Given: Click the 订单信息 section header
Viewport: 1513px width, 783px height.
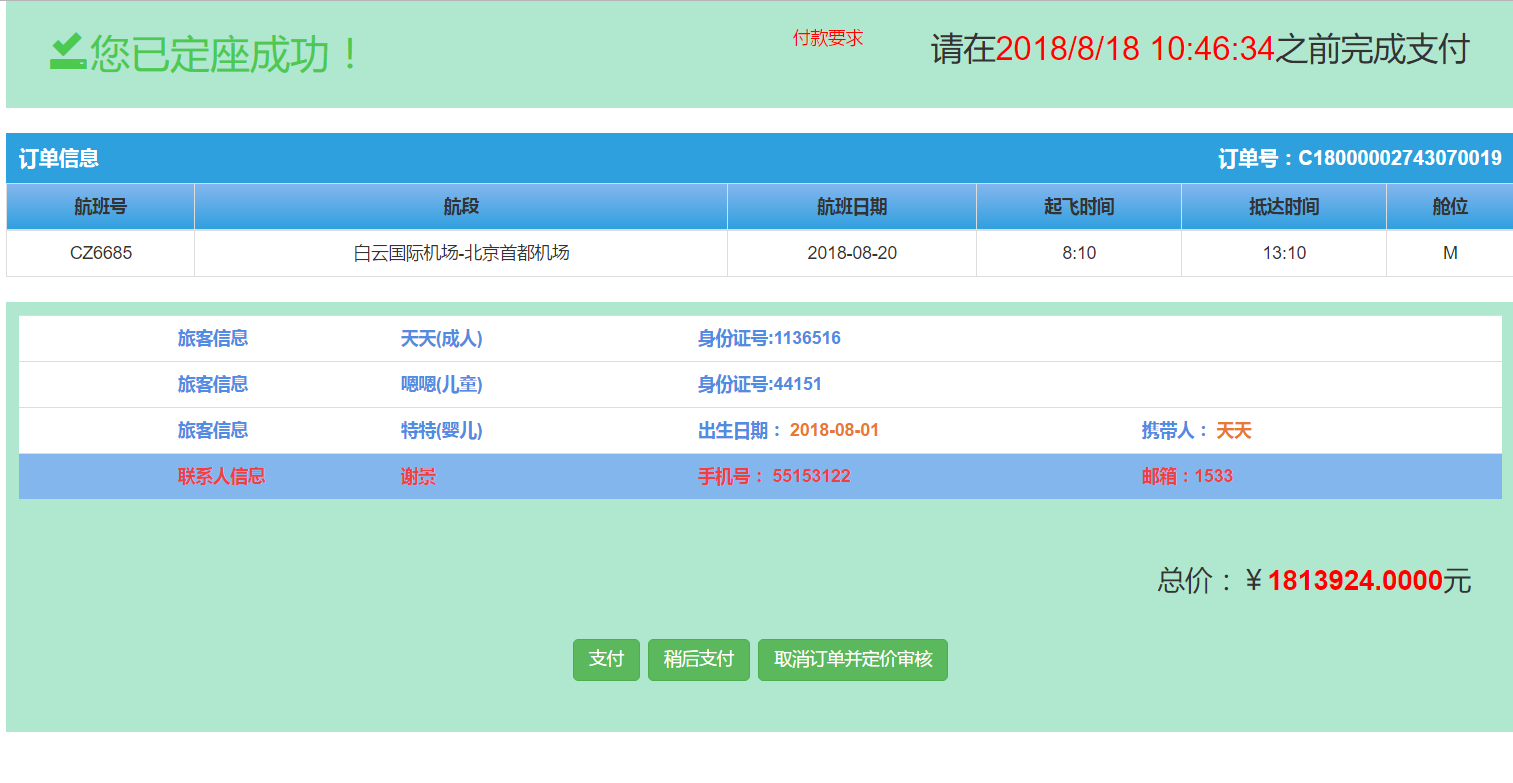Looking at the screenshot, I should coord(59,158).
